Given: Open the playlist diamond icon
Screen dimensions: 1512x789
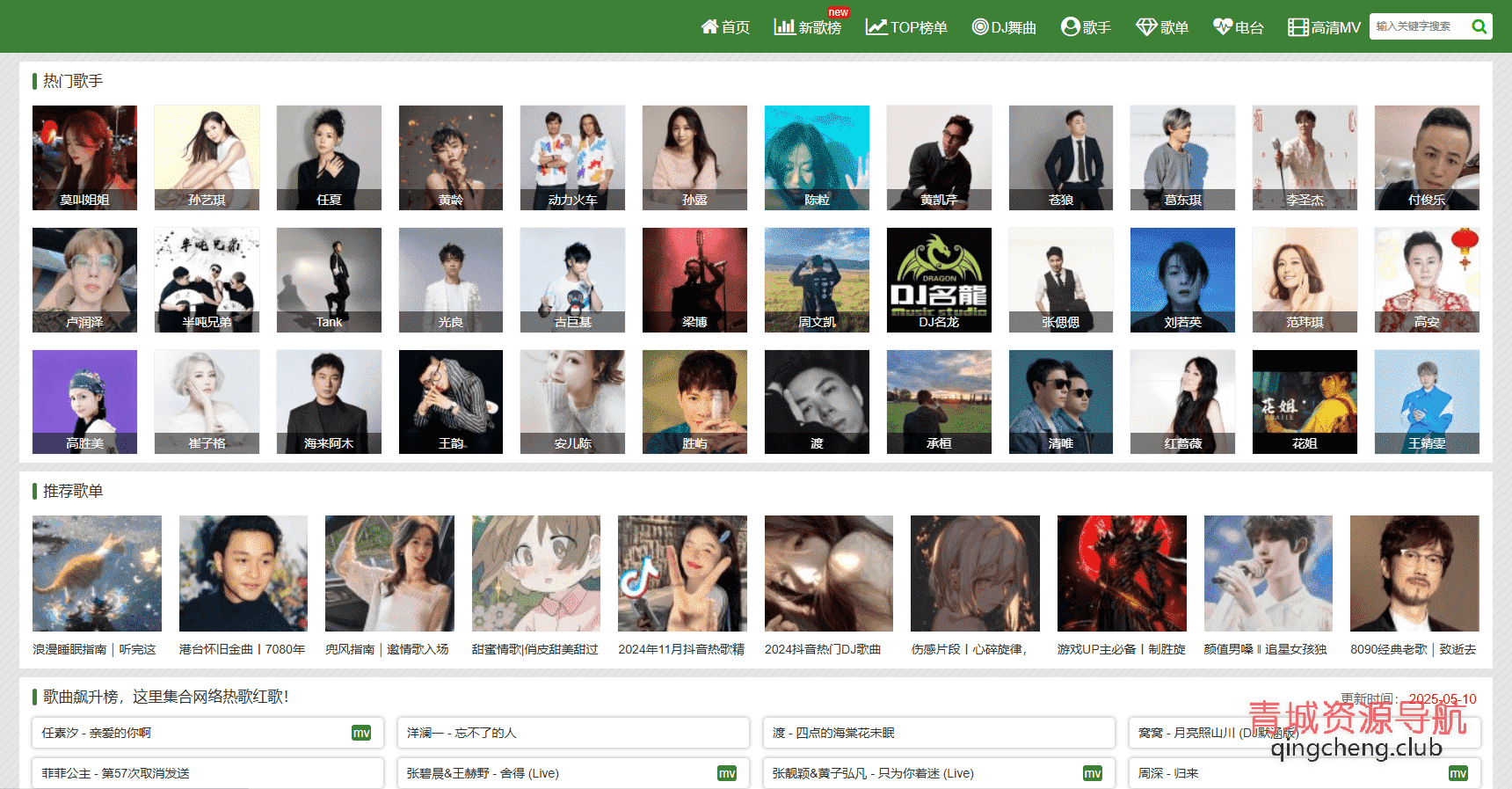Looking at the screenshot, I should pyautogui.click(x=1146, y=27).
